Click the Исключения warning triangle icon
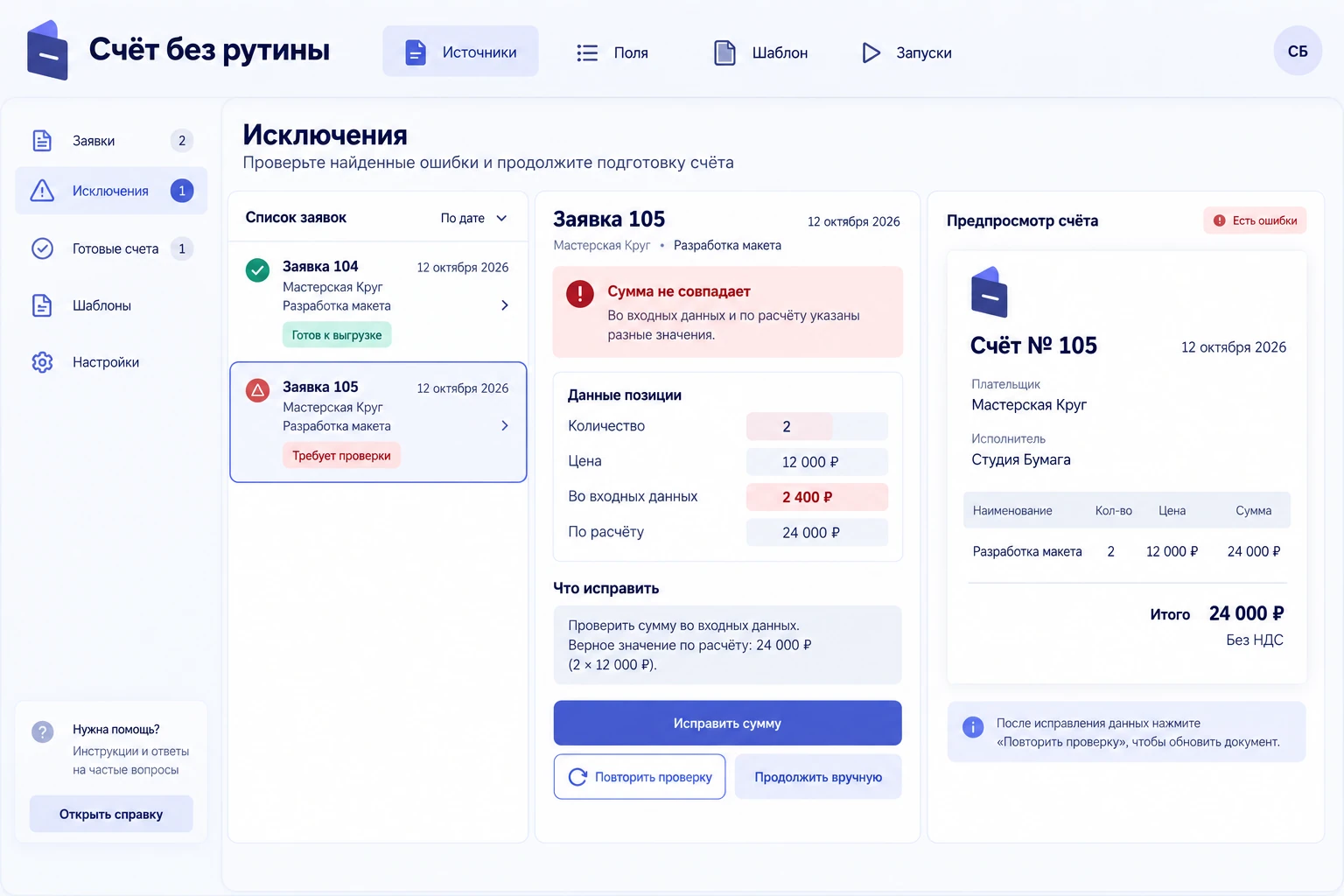This screenshot has width=1344, height=896. click(42, 191)
